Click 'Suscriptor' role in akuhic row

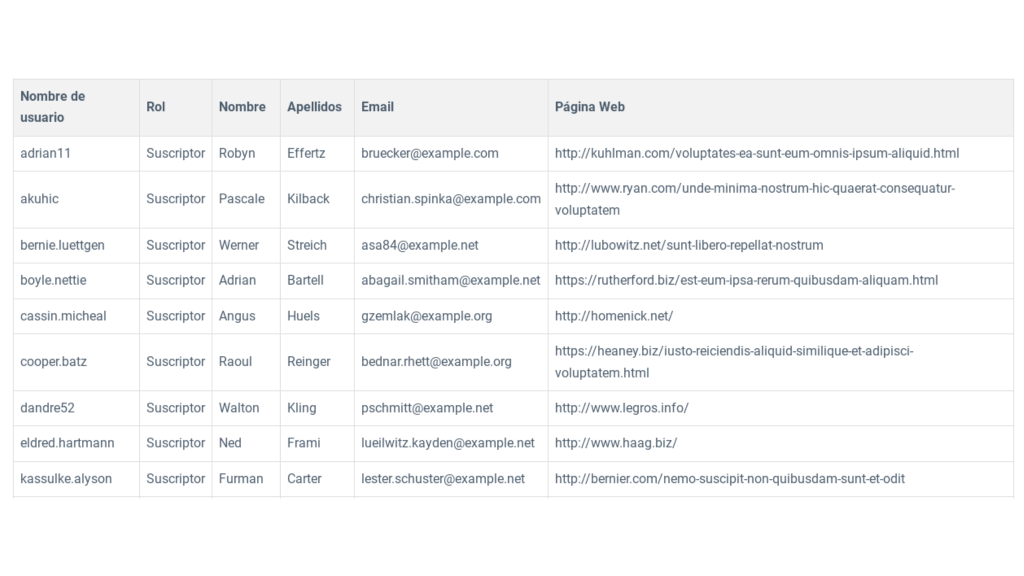(176, 199)
